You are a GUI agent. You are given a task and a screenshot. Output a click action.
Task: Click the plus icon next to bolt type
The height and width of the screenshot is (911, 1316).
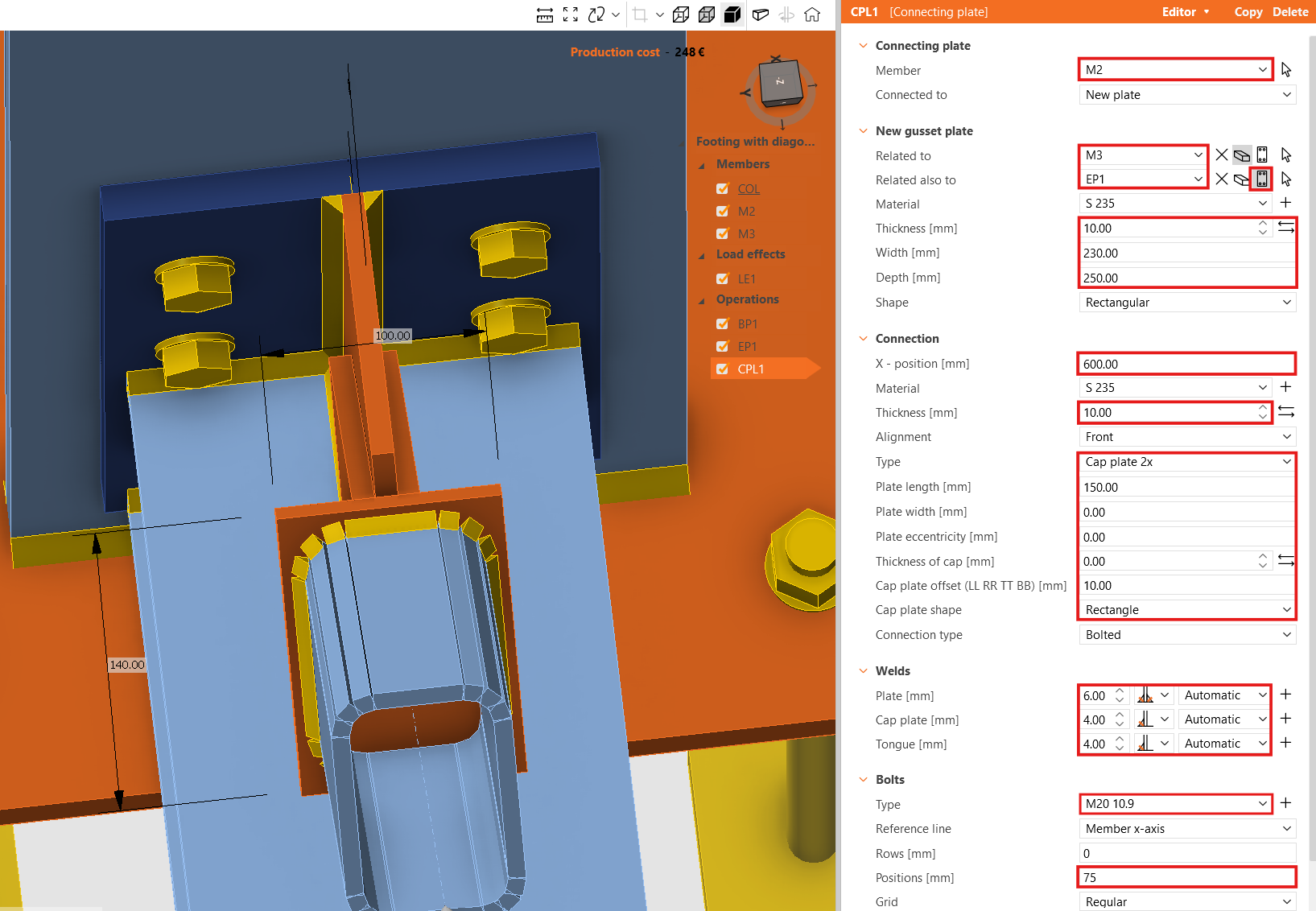tap(1285, 803)
